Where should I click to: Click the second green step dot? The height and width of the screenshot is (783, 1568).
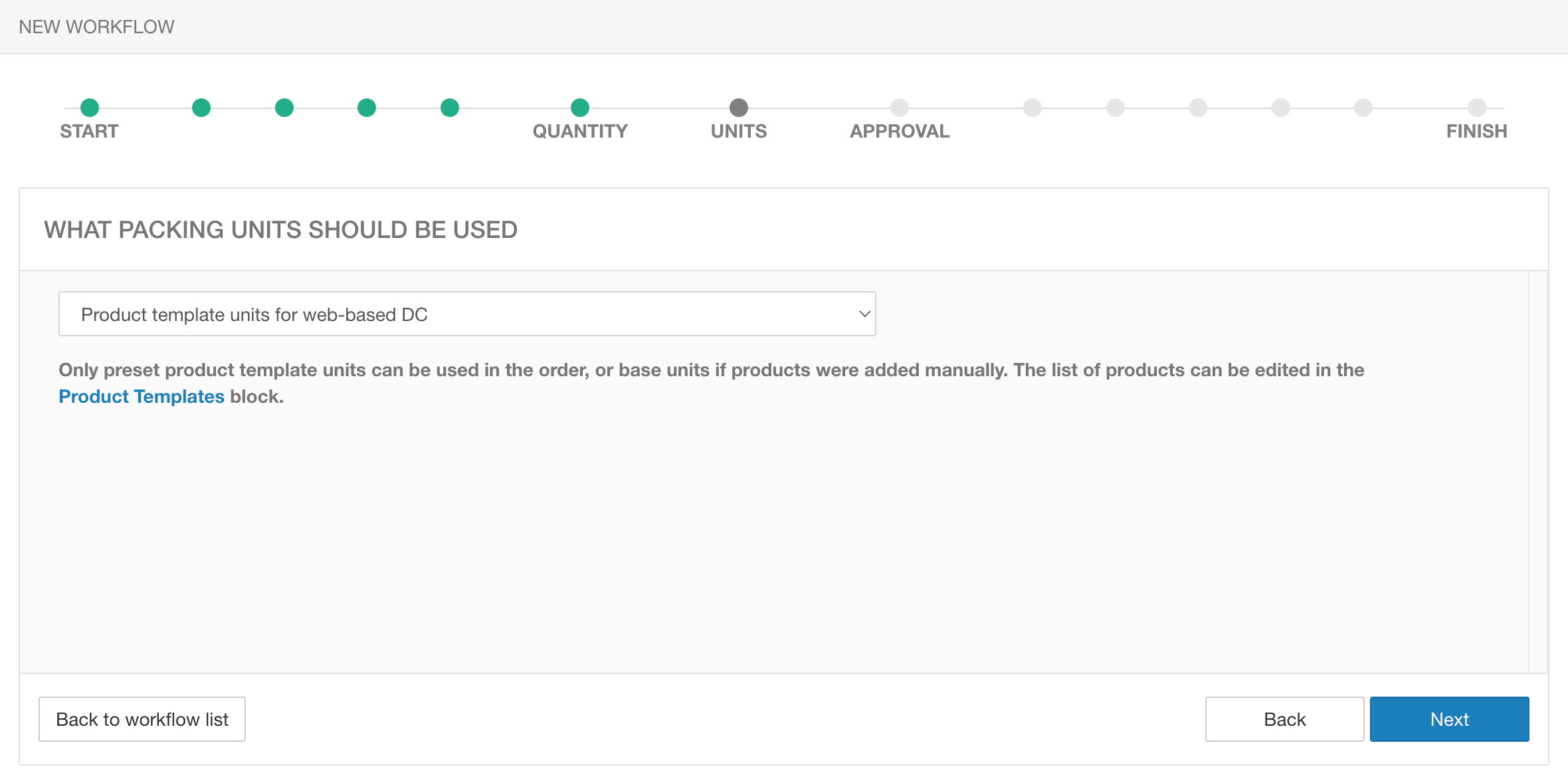point(201,108)
